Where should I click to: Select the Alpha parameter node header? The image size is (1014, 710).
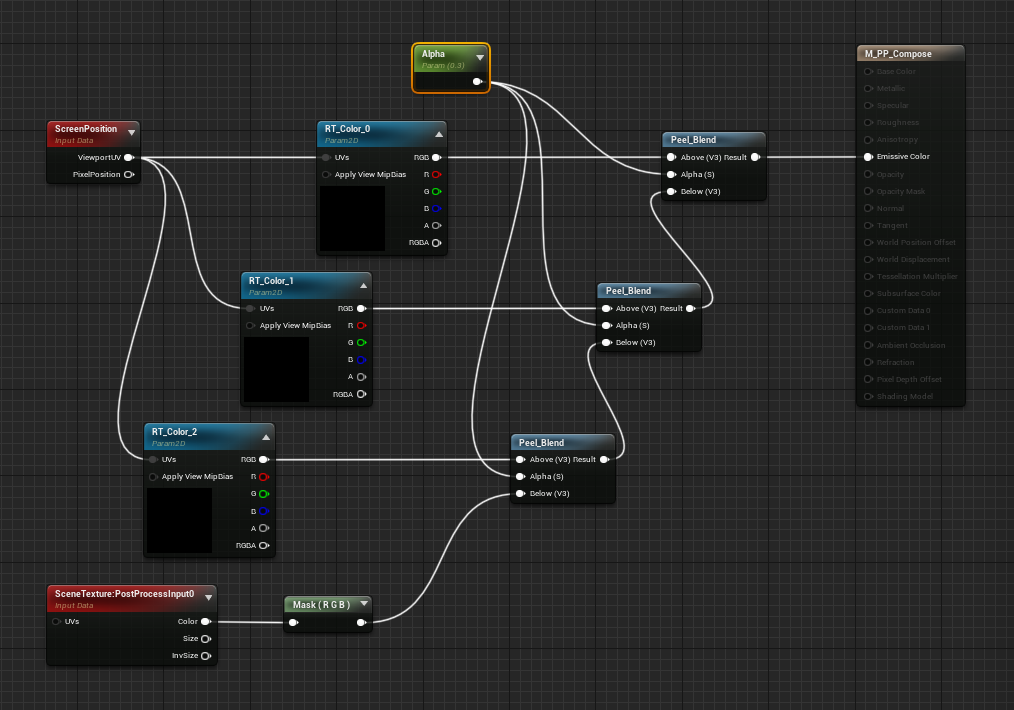coord(451,58)
